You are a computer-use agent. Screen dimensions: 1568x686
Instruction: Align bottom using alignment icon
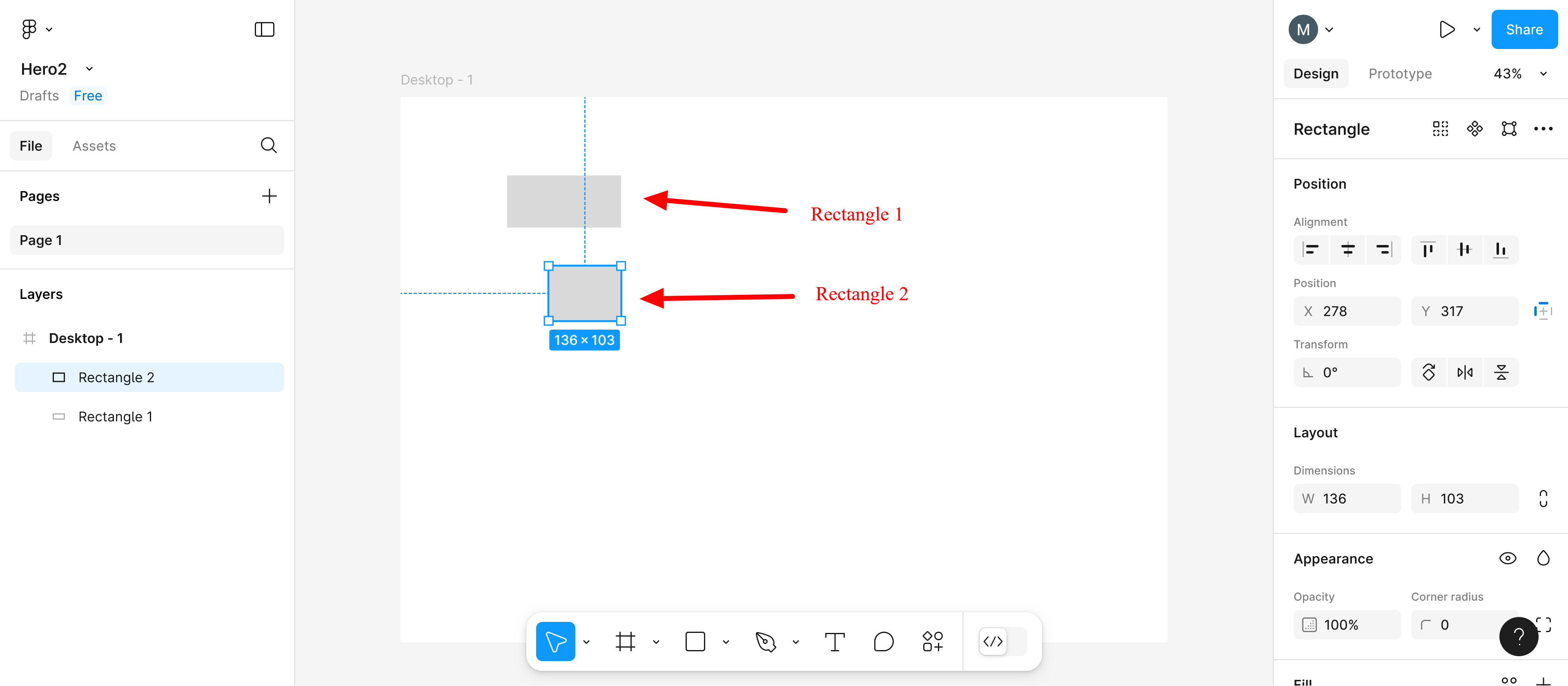pos(1501,249)
